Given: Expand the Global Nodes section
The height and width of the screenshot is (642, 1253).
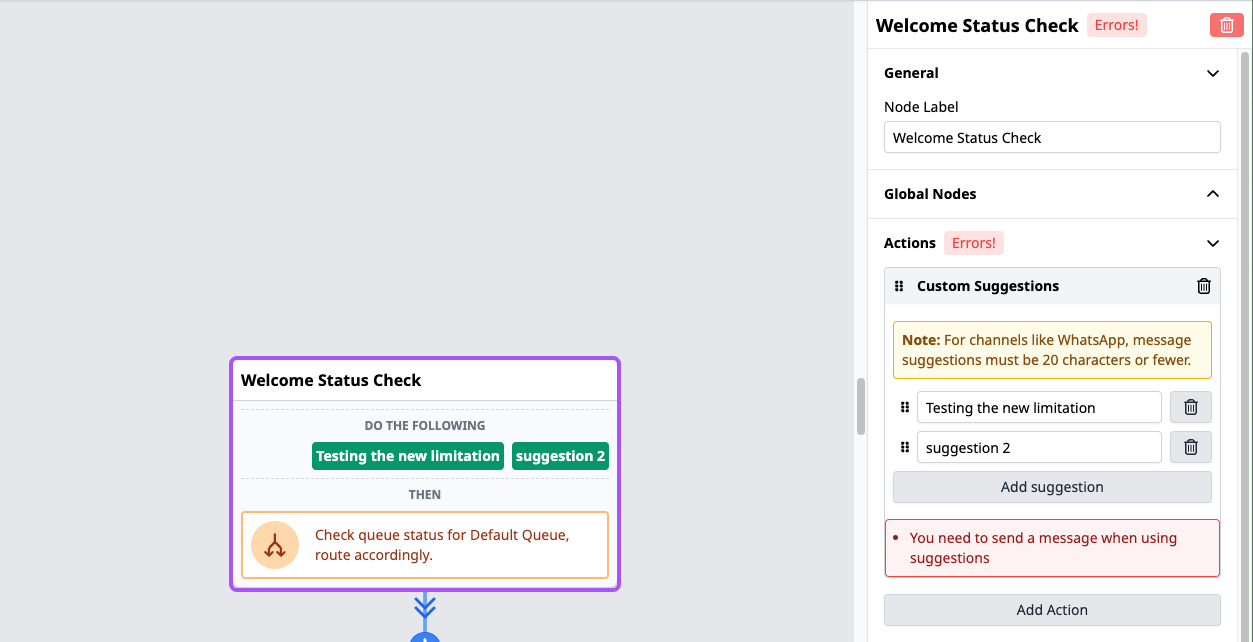Looking at the screenshot, I should coord(1212,194).
